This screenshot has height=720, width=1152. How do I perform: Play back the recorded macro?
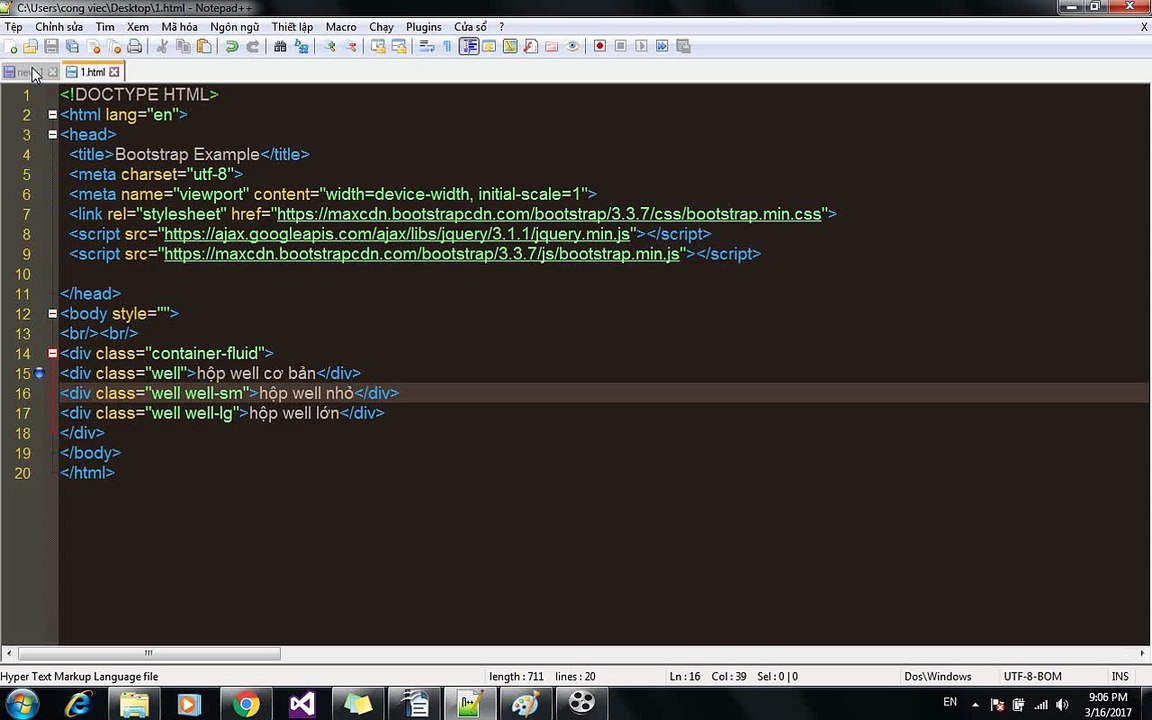(x=641, y=46)
